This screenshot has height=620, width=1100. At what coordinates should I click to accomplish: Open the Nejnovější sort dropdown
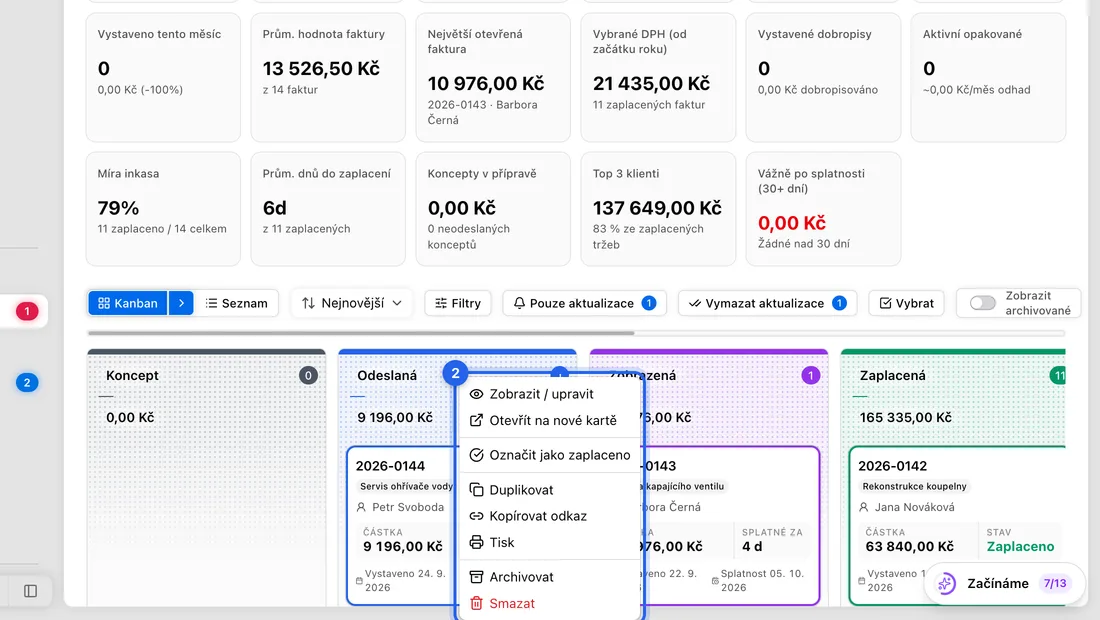(352, 303)
